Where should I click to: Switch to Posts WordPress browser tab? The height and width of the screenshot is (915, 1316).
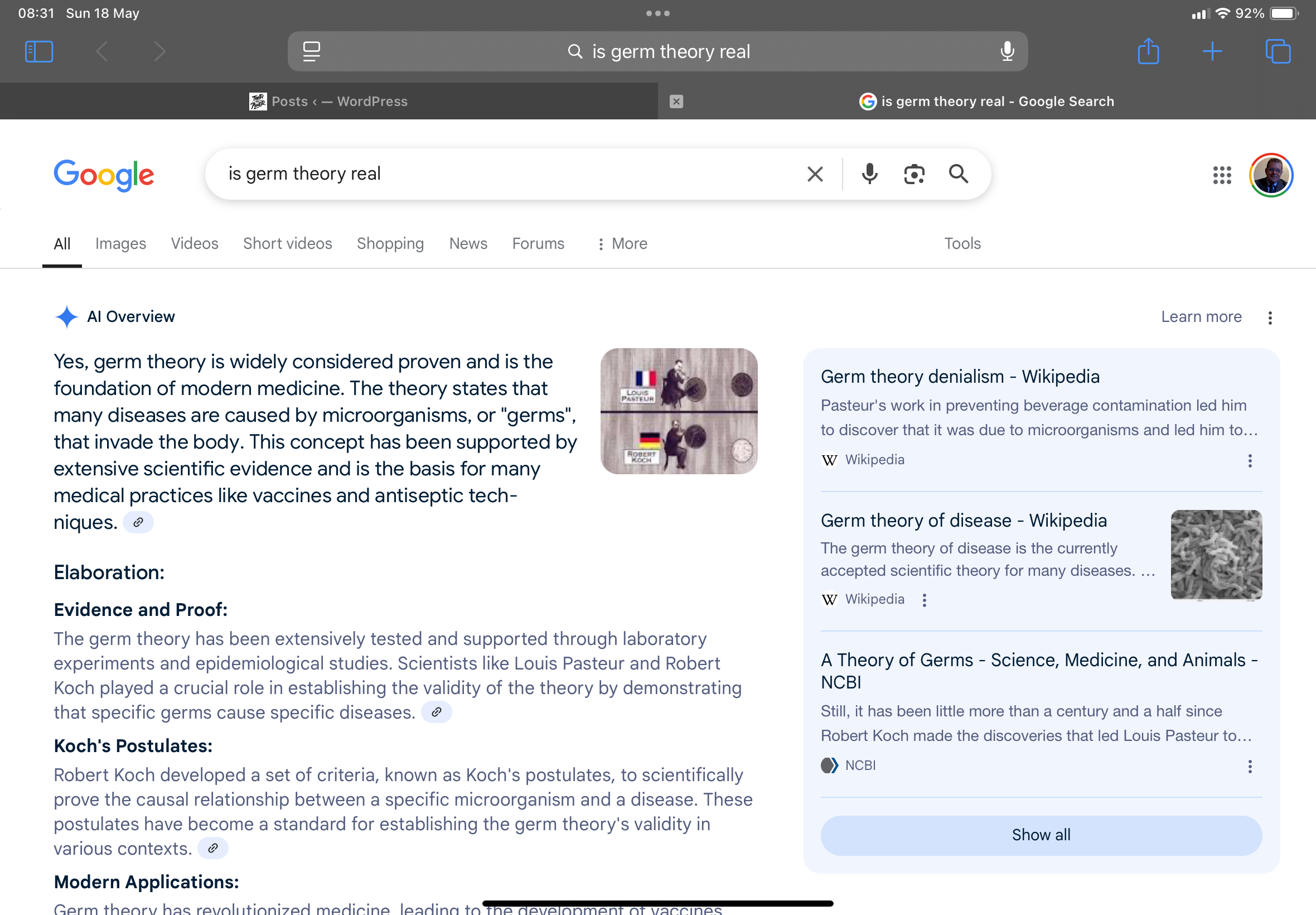click(x=329, y=102)
